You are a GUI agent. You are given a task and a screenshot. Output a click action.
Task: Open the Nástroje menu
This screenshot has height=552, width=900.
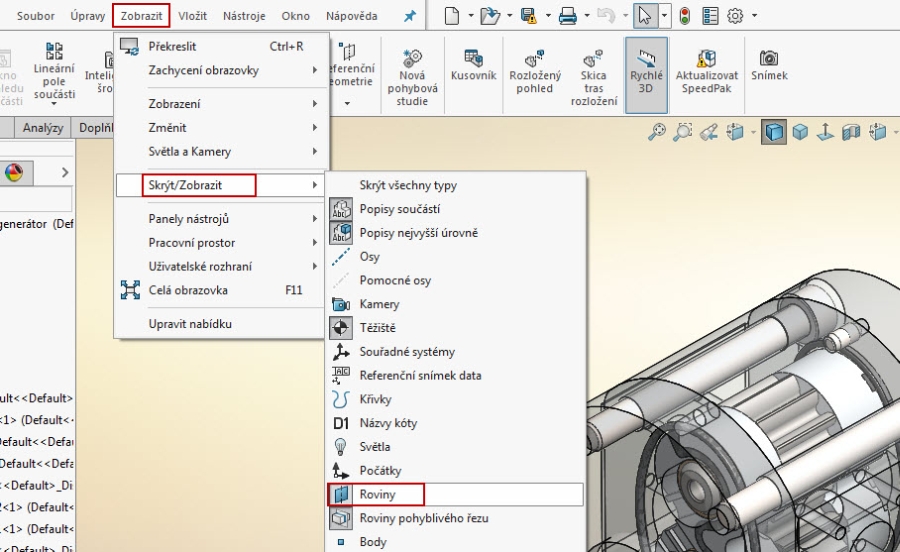[x=244, y=16]
